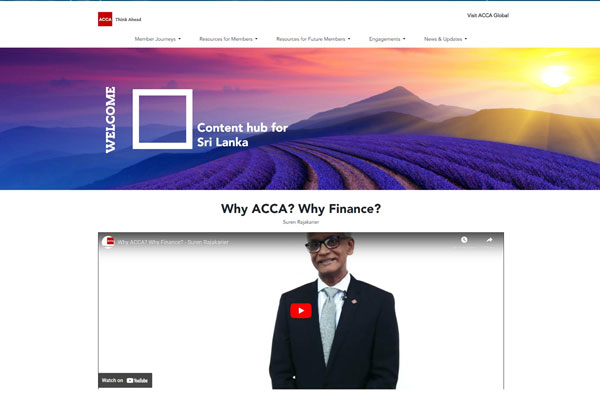Click the red ACCA logo
The width and height of the screenshot is (600, 400).
click(105, 19)
